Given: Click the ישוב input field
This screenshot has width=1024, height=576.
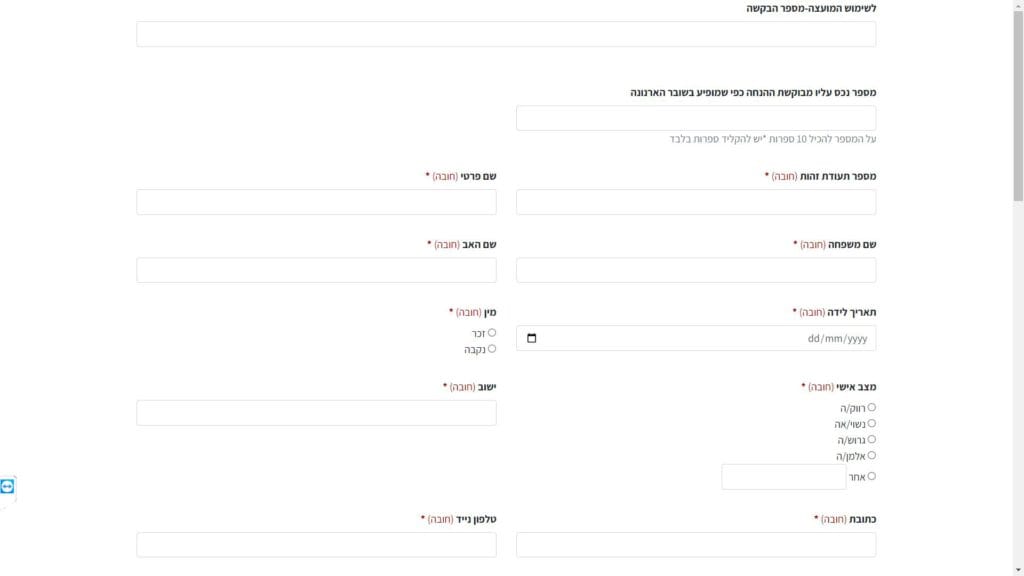Looking at the screenshot, I should click(316, 413).
